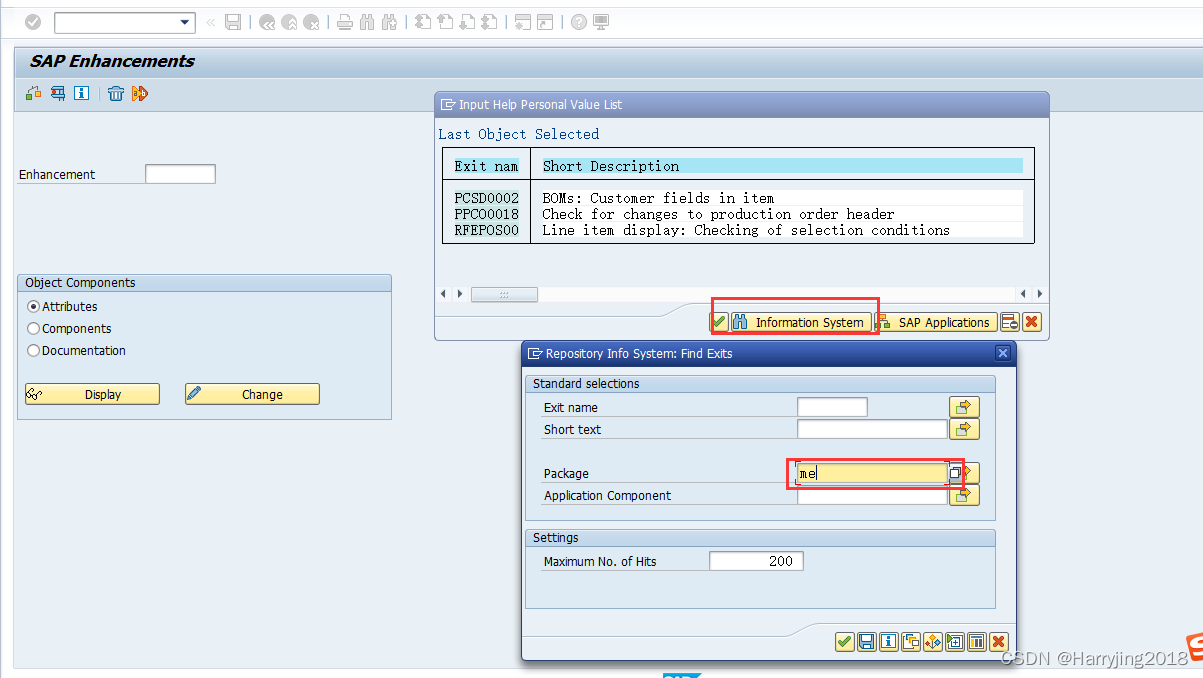Click the Customize Local Layout monitor icon
Screen dimensions: 1203x678
tap(601, 22)
